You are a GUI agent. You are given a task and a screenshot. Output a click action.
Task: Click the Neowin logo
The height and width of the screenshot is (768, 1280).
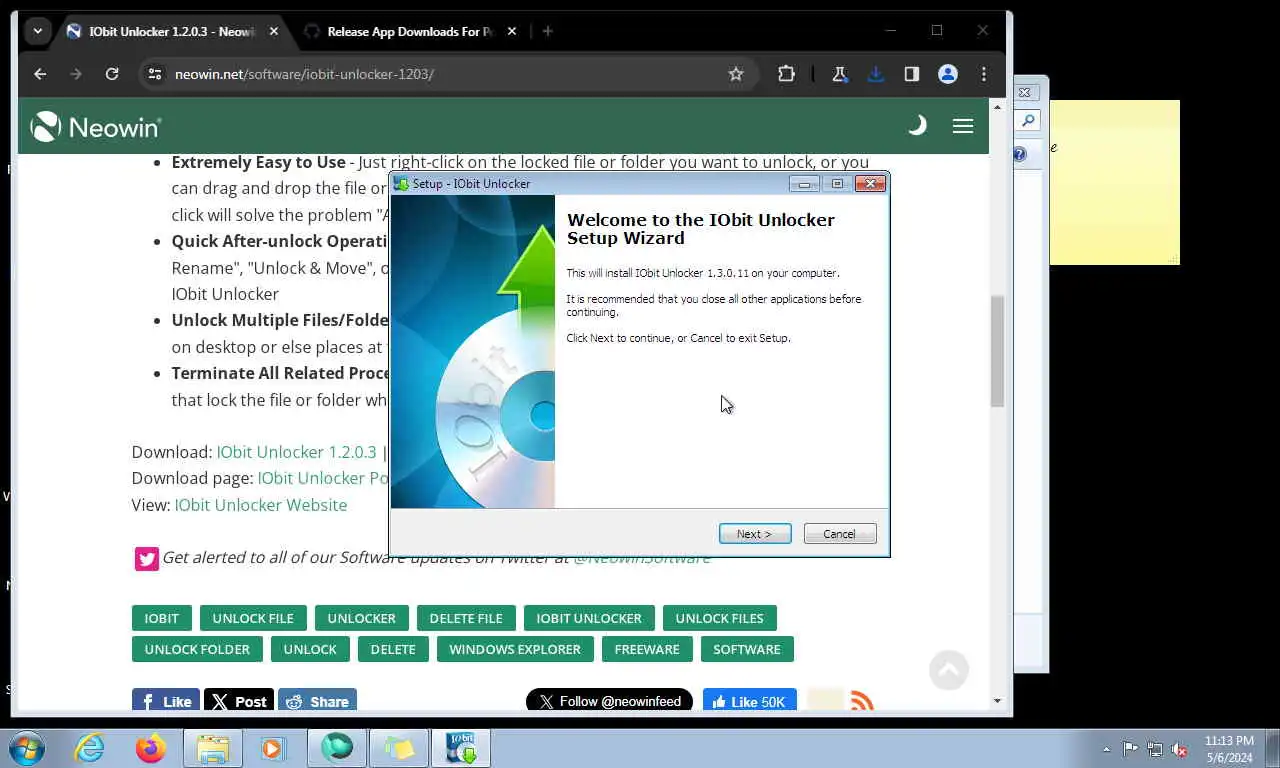pos(96,126)
